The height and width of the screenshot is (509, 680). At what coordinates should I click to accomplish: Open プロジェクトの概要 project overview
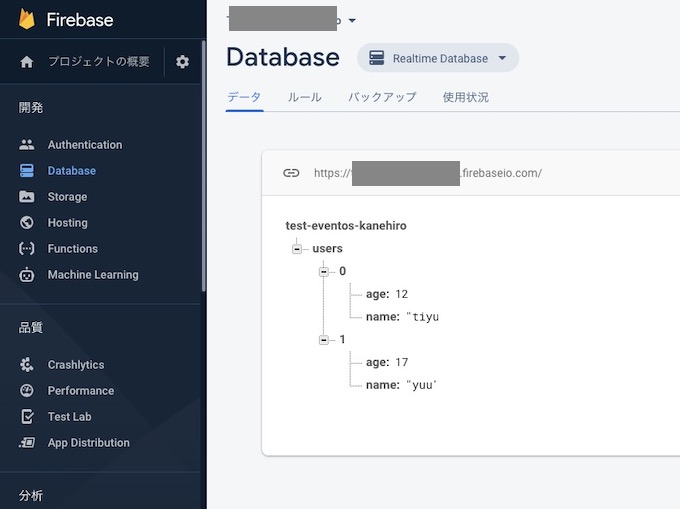point(99,62)
